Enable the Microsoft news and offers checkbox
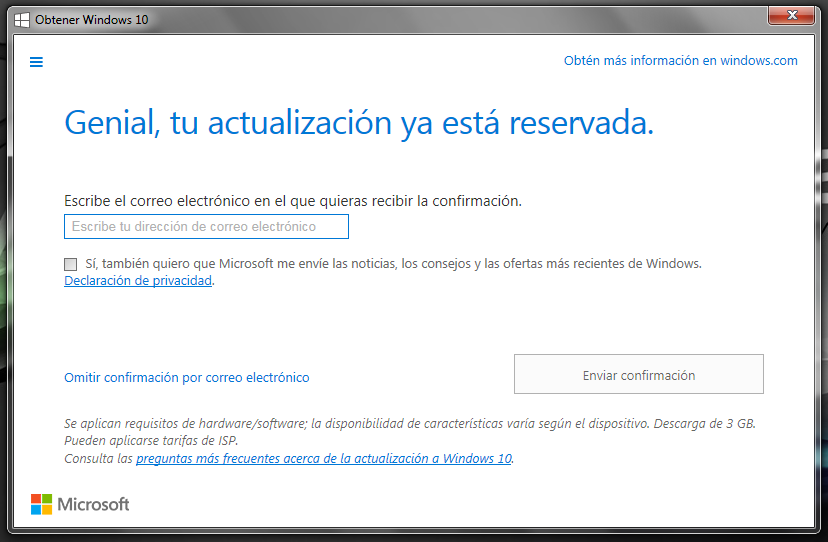 (70, 264)
